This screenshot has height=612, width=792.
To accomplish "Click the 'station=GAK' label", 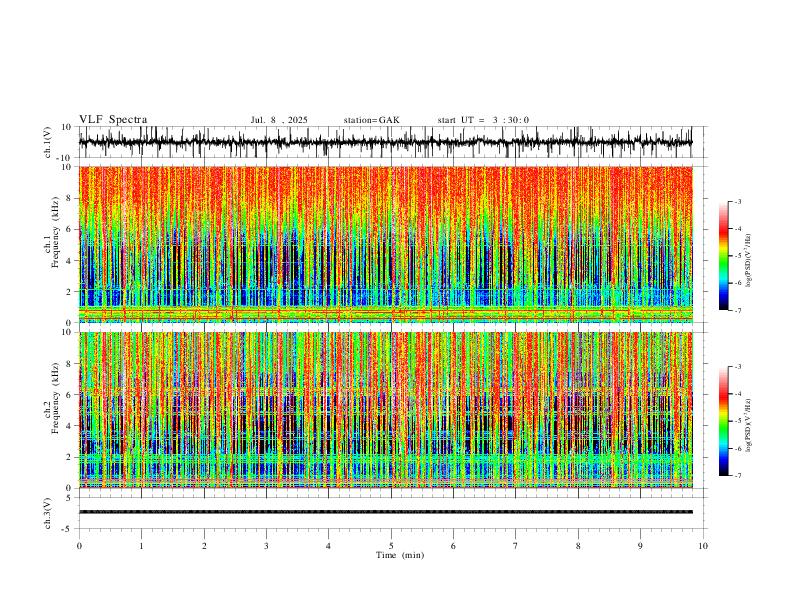I will click(x=371, y=120).
